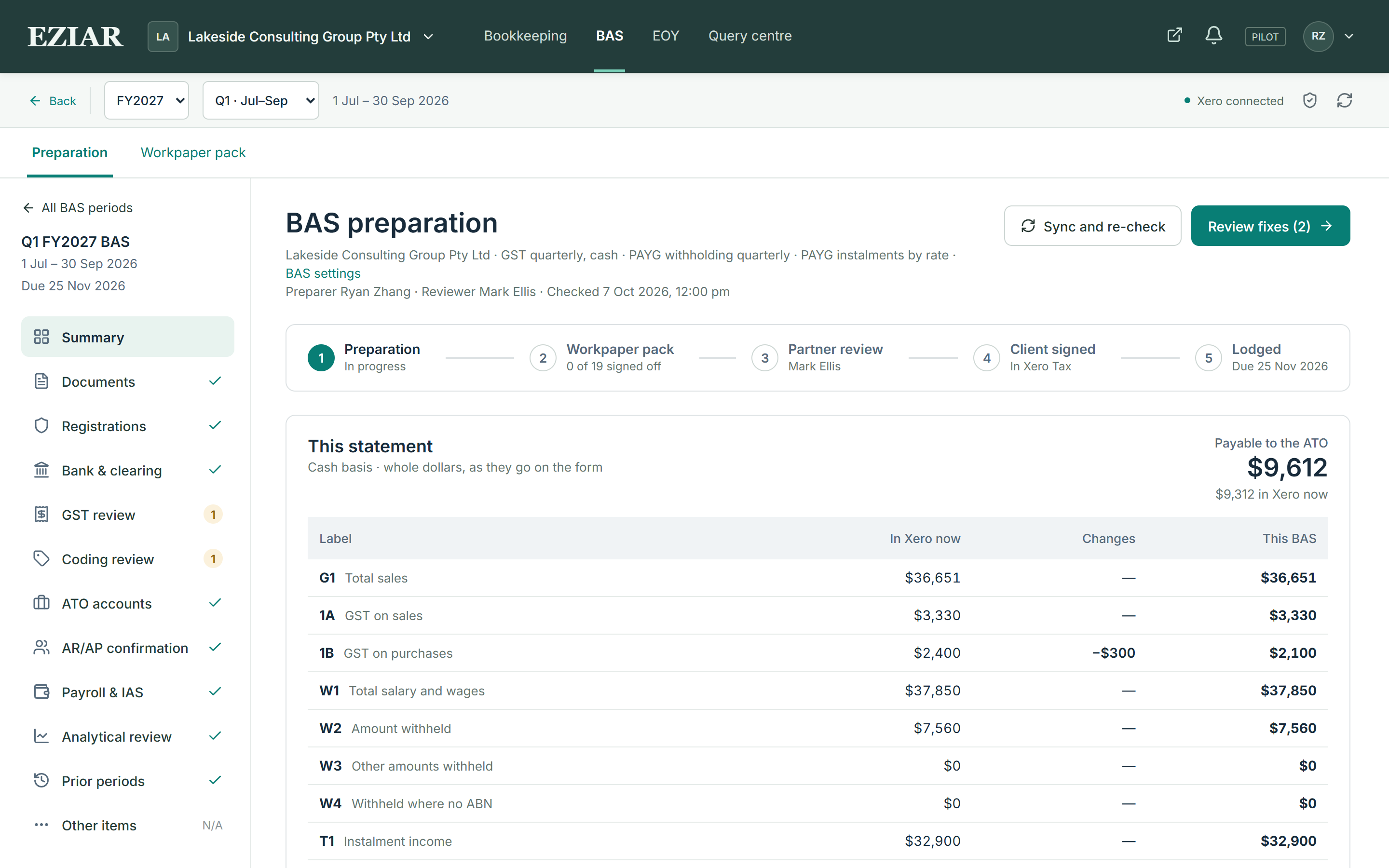Select step 4 Client signed in progress tracker
Screen dimensions: 1389x868
[x=1035, y=358]
